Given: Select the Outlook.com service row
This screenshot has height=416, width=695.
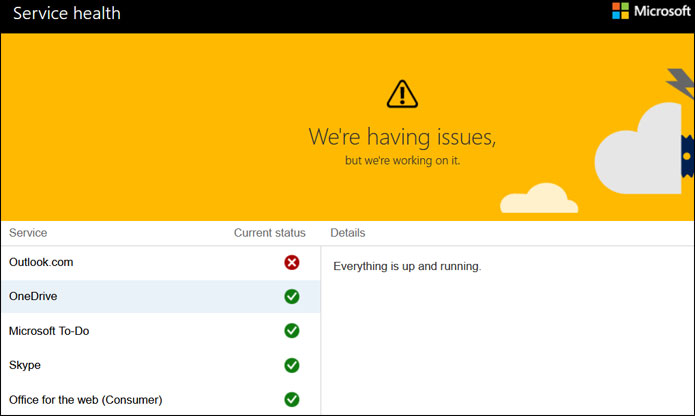Looking at the screenshot, I should [x=41, y=262].
